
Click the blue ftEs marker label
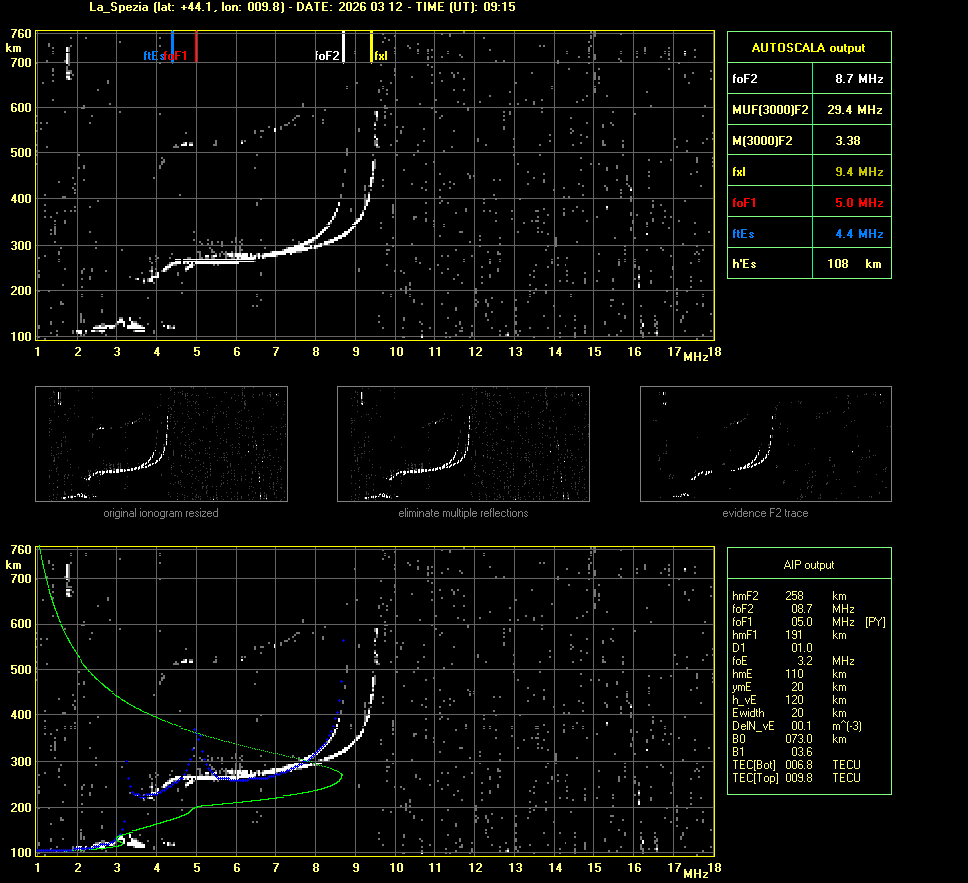point(151,56)
